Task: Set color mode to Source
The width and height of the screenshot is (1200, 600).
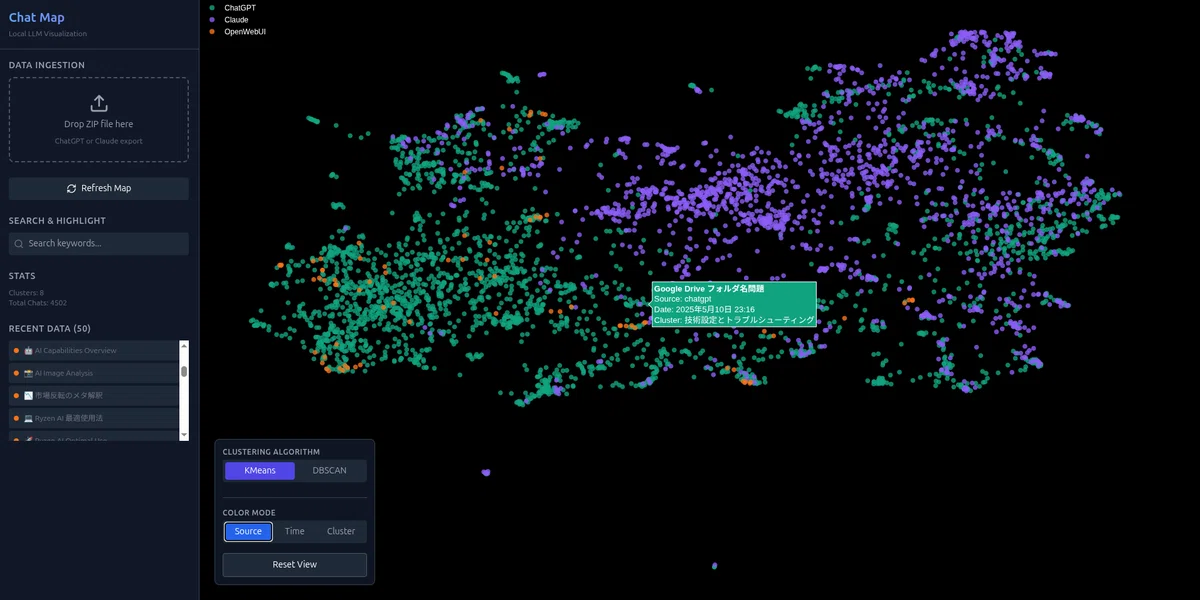Action: tap(248, 531)
